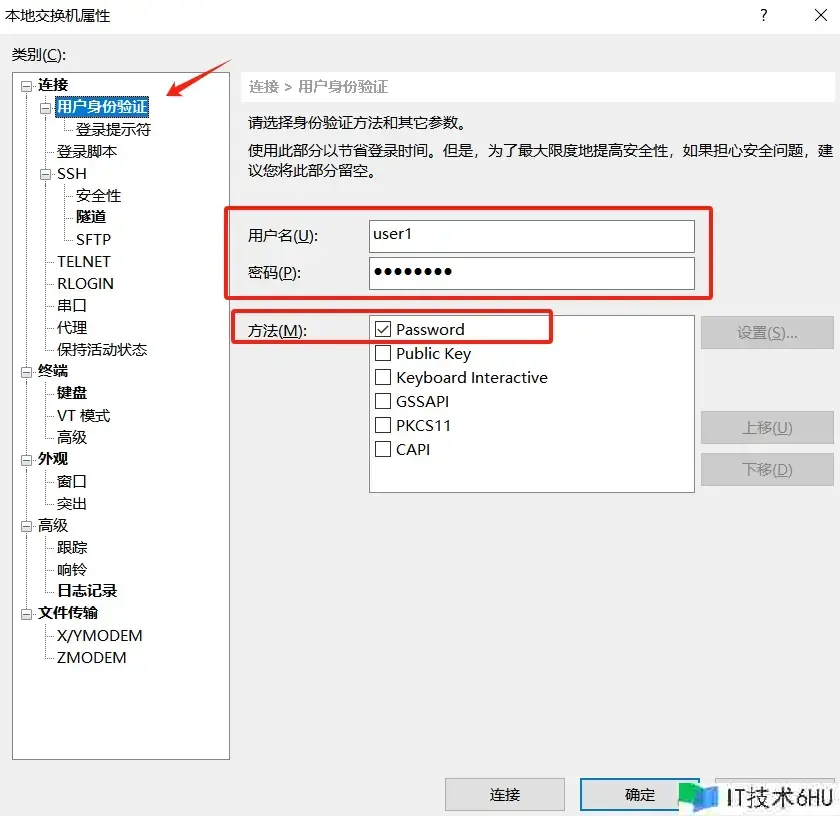Select 隧道 under SSH
This screenshot has width=840, height=816.
tap(91, 217)
